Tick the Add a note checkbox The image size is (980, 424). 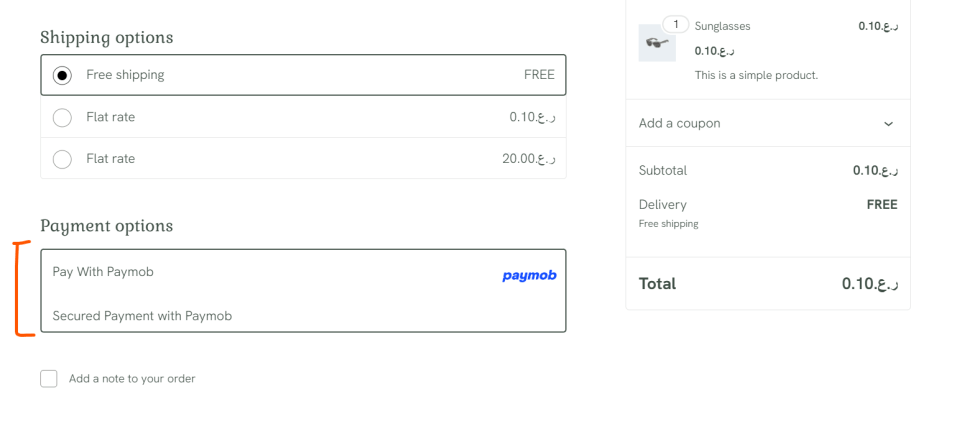point(49,378)
